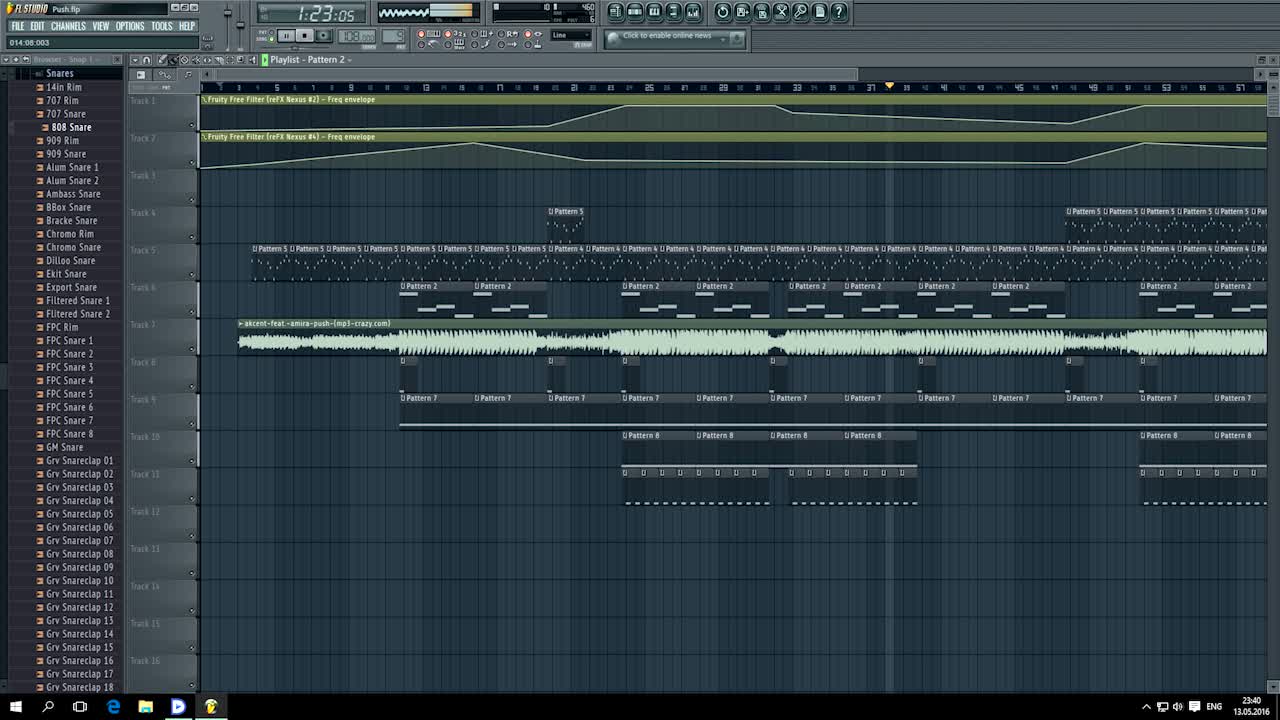Click the tempo display showing 108
Image resolution: width=1280 pixels, height=720 pixels.
[x=357, y=36]
